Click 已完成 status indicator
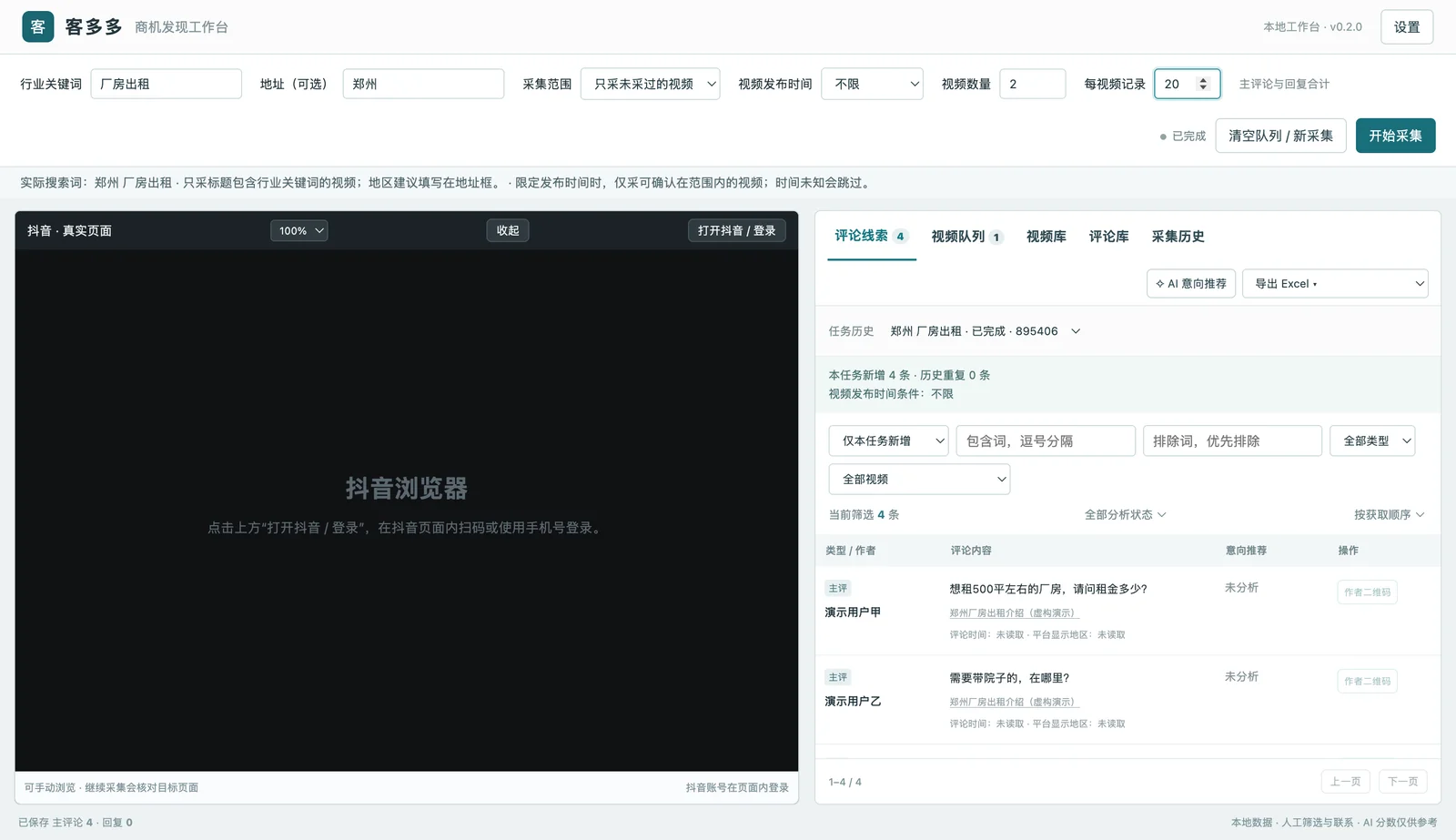Viewport: 1456px width, 840px height. [x=1183, y=137]
